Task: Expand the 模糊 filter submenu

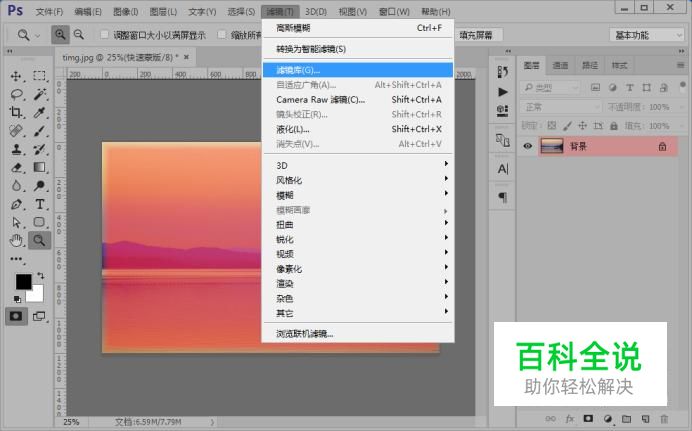Action: point(358,195)
